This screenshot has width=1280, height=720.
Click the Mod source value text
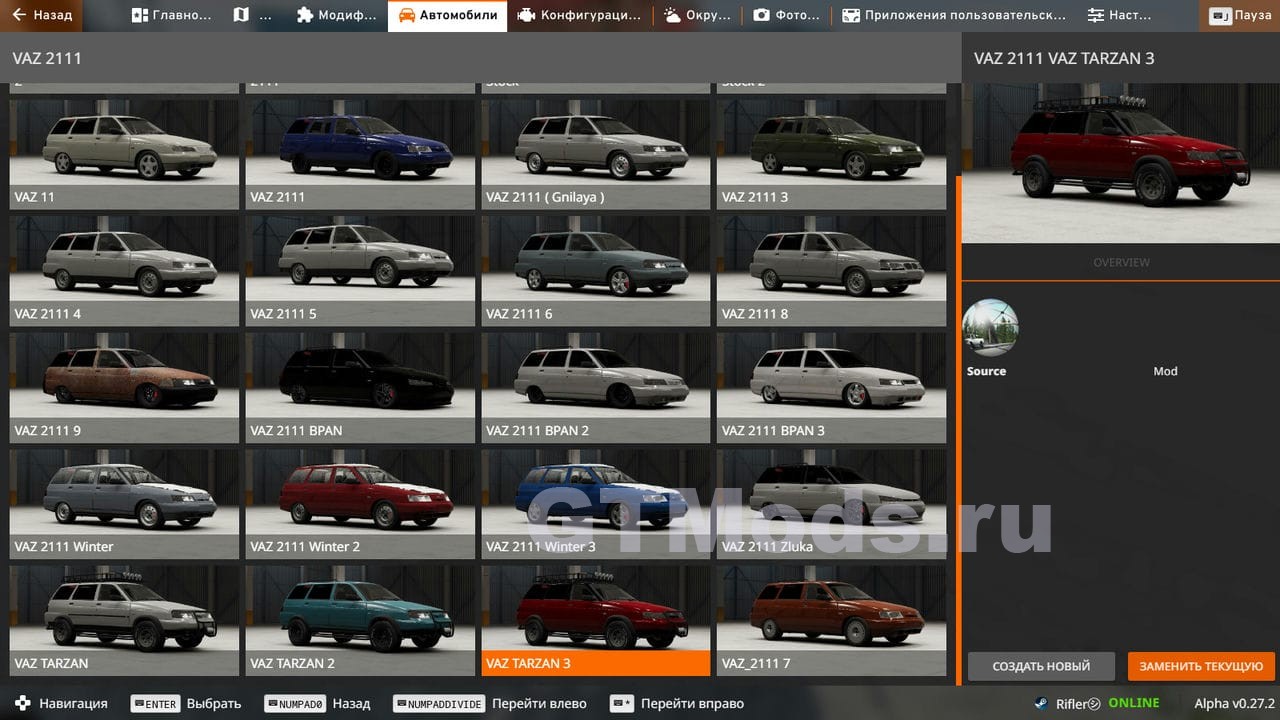click(1165, 371)
